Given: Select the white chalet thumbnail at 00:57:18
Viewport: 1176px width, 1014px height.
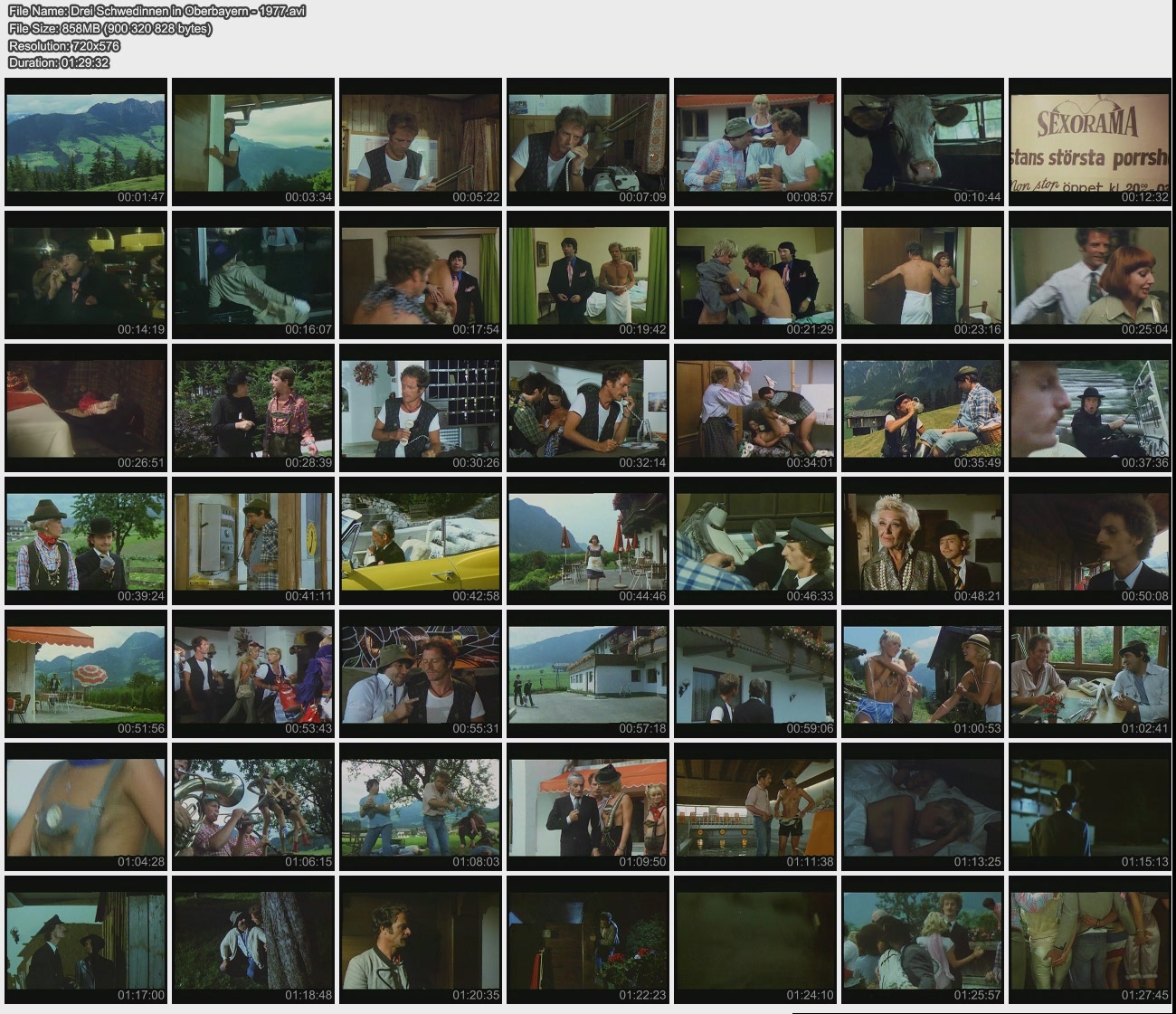Looking at the screenshot, I should (588, 674).
